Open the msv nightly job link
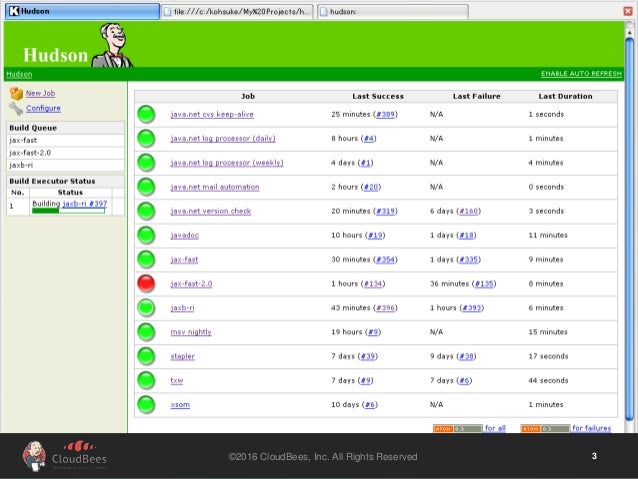 point(191,332)
